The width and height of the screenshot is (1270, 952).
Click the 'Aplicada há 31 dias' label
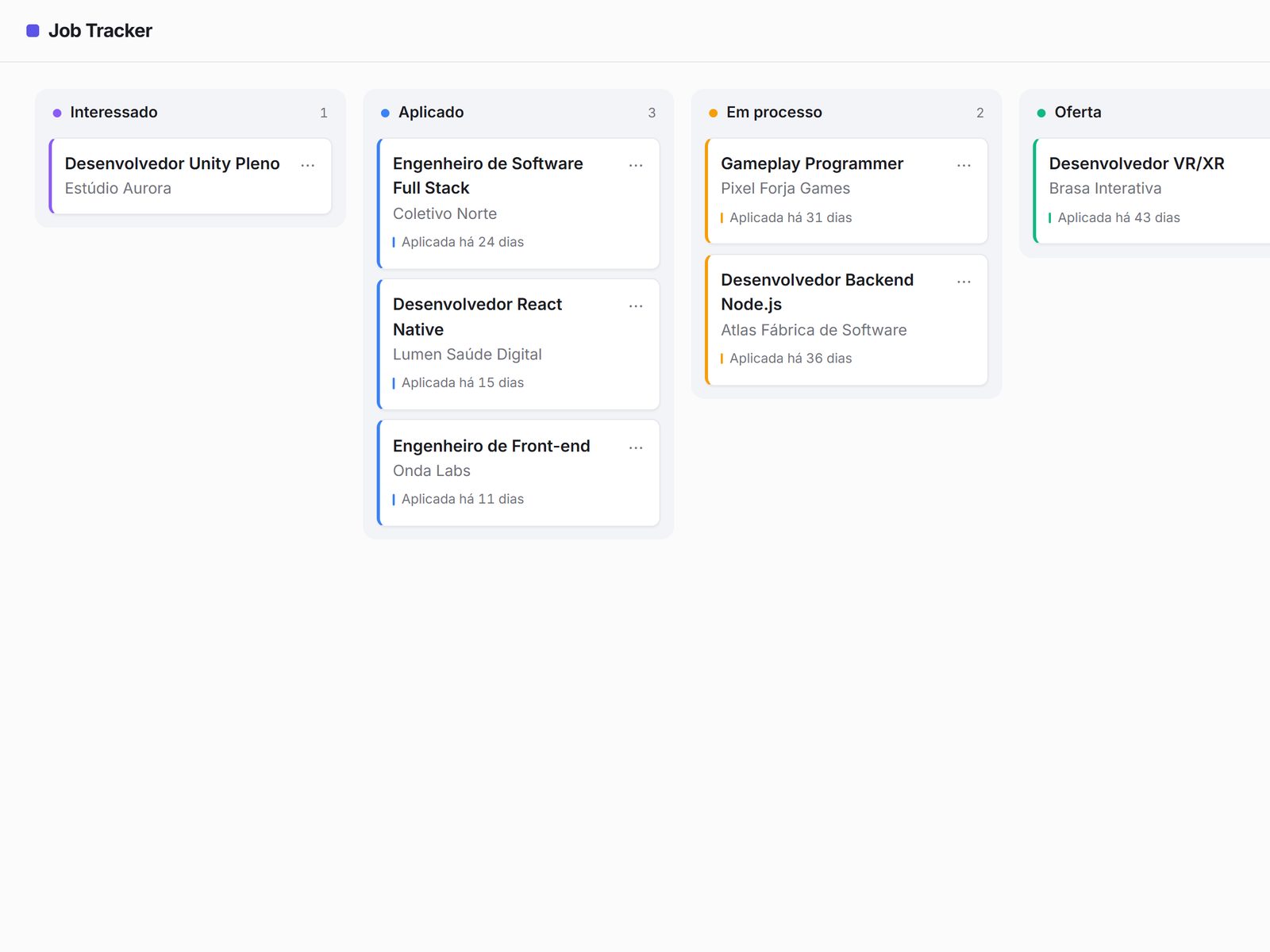click(x=791, y=217)
